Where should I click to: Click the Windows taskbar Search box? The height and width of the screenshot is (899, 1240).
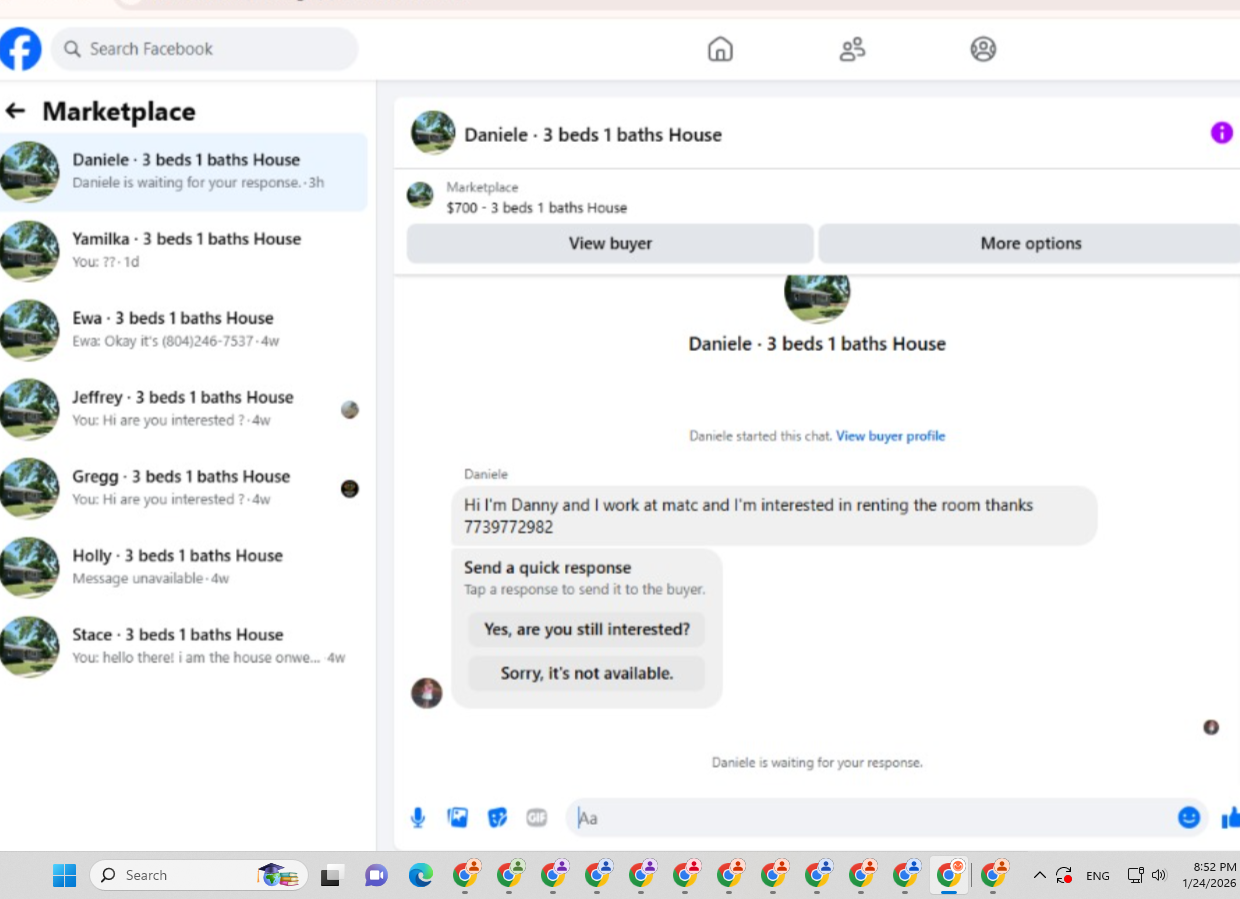pyautogui.click(x=199, y=875)
